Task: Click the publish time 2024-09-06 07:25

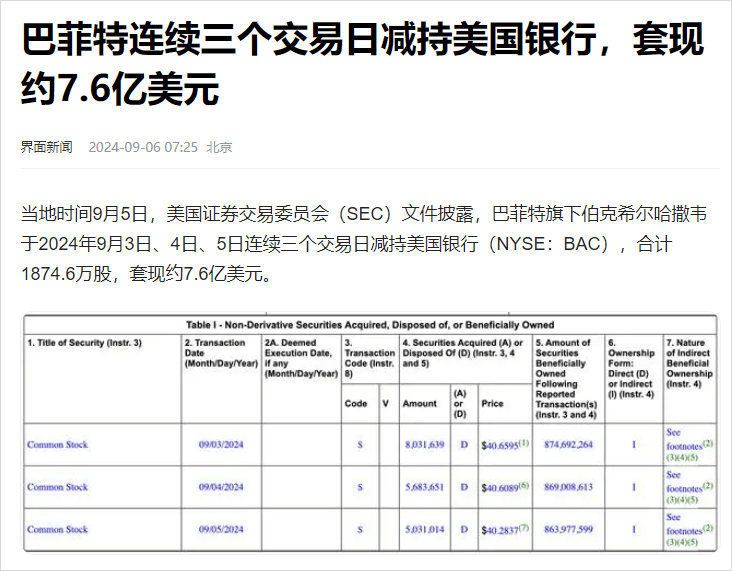Action: tap(143, 148)
